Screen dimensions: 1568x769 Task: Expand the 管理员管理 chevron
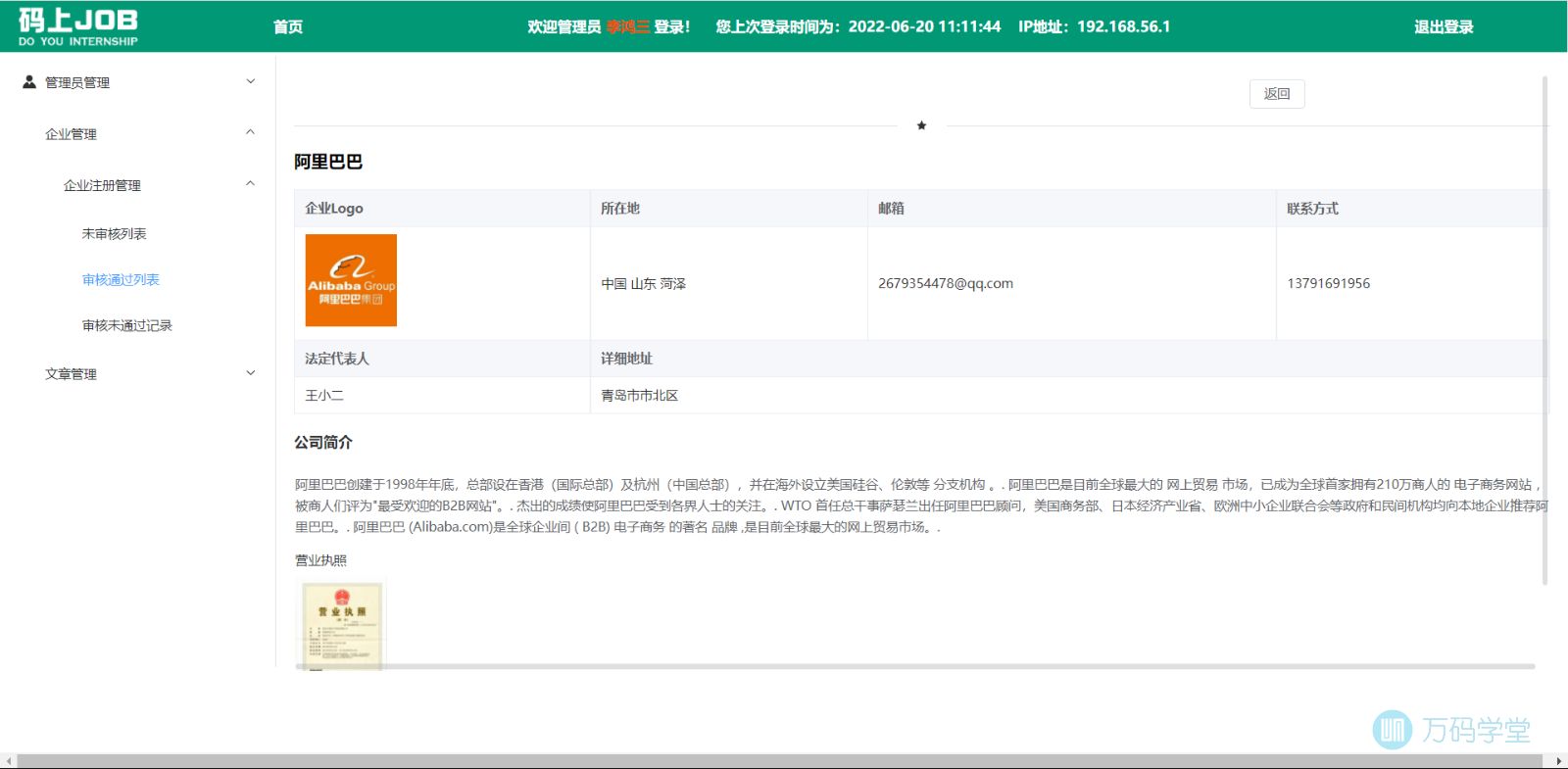(251, 81)
